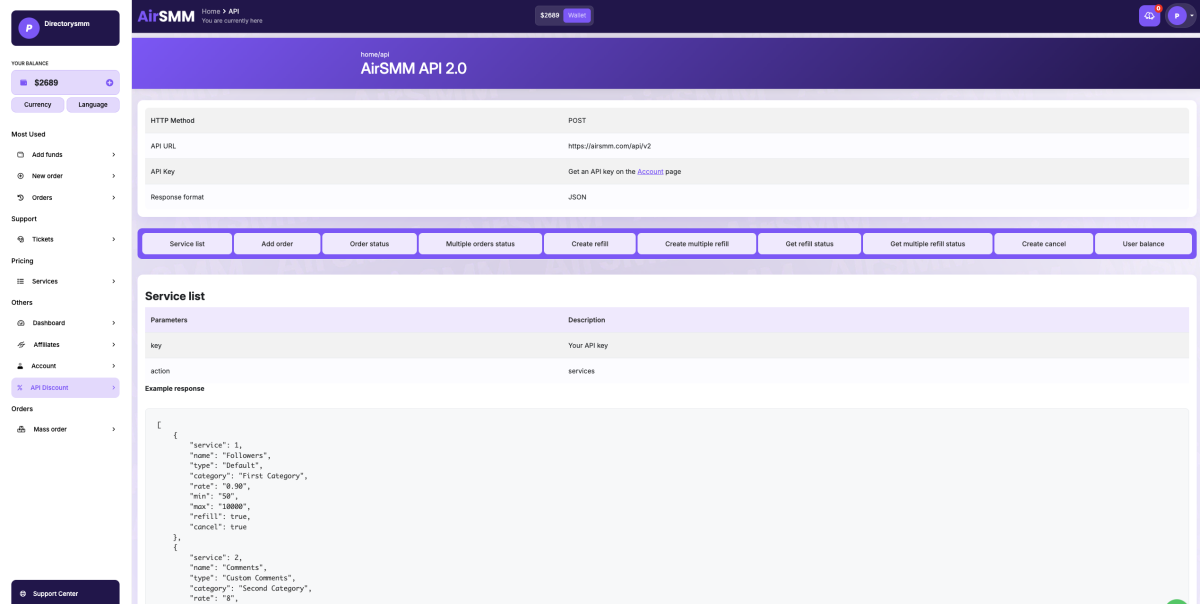Image resolution: width=1200 pixels, height=604 pixels.
Task: Click the Dashboard gauge icon in the sidebar
Action: [21, 323]
